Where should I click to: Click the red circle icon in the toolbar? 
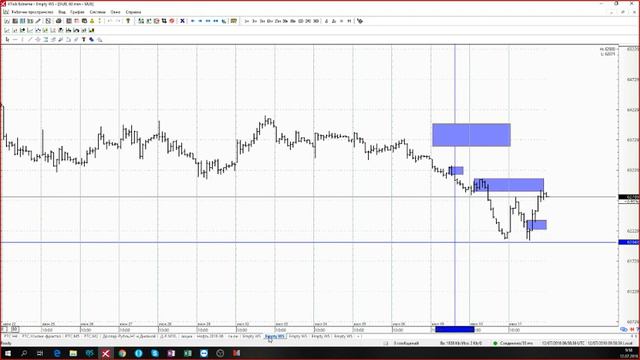click(x=172, y=21)
